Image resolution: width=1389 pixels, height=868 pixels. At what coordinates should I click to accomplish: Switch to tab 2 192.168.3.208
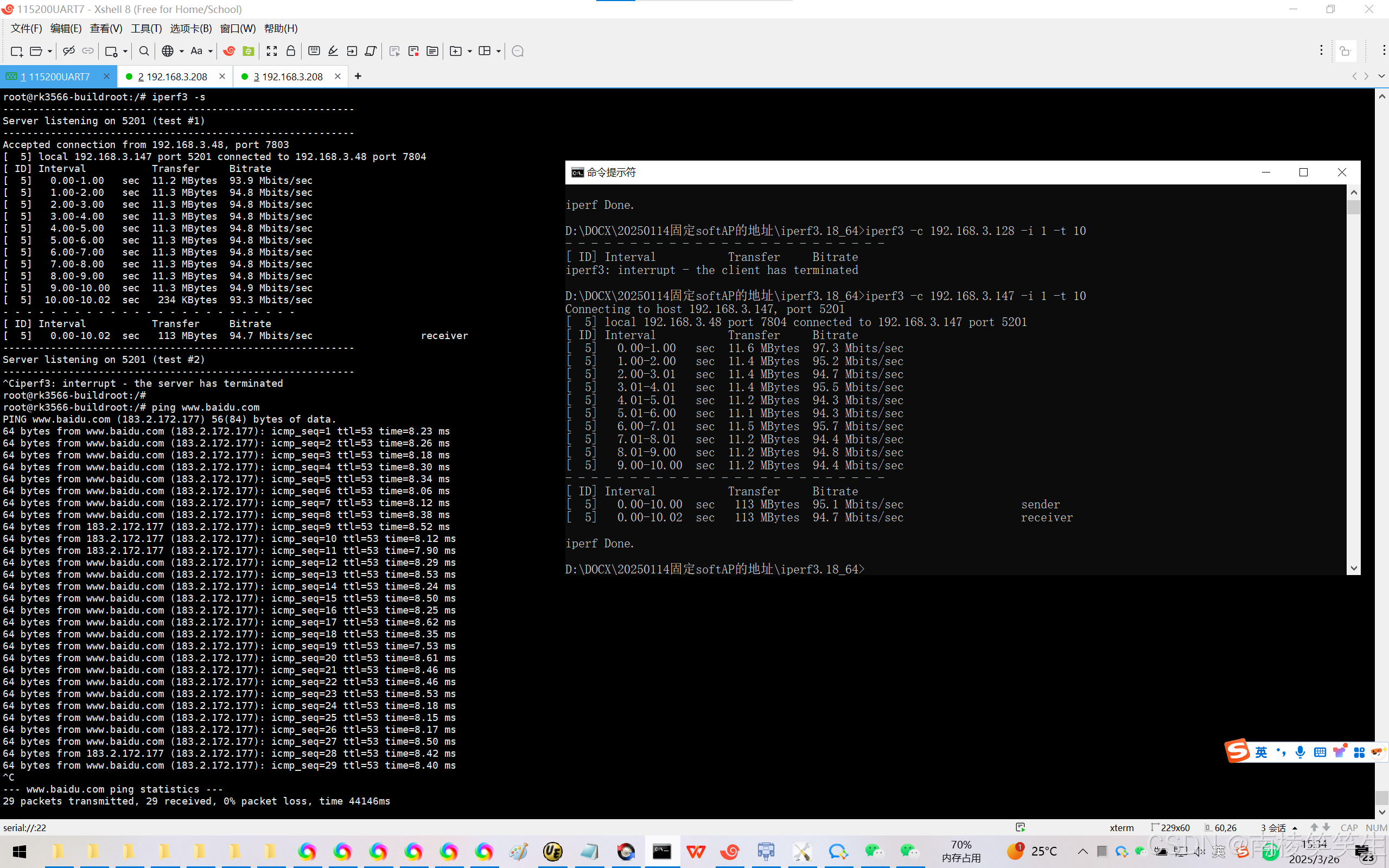172,76
